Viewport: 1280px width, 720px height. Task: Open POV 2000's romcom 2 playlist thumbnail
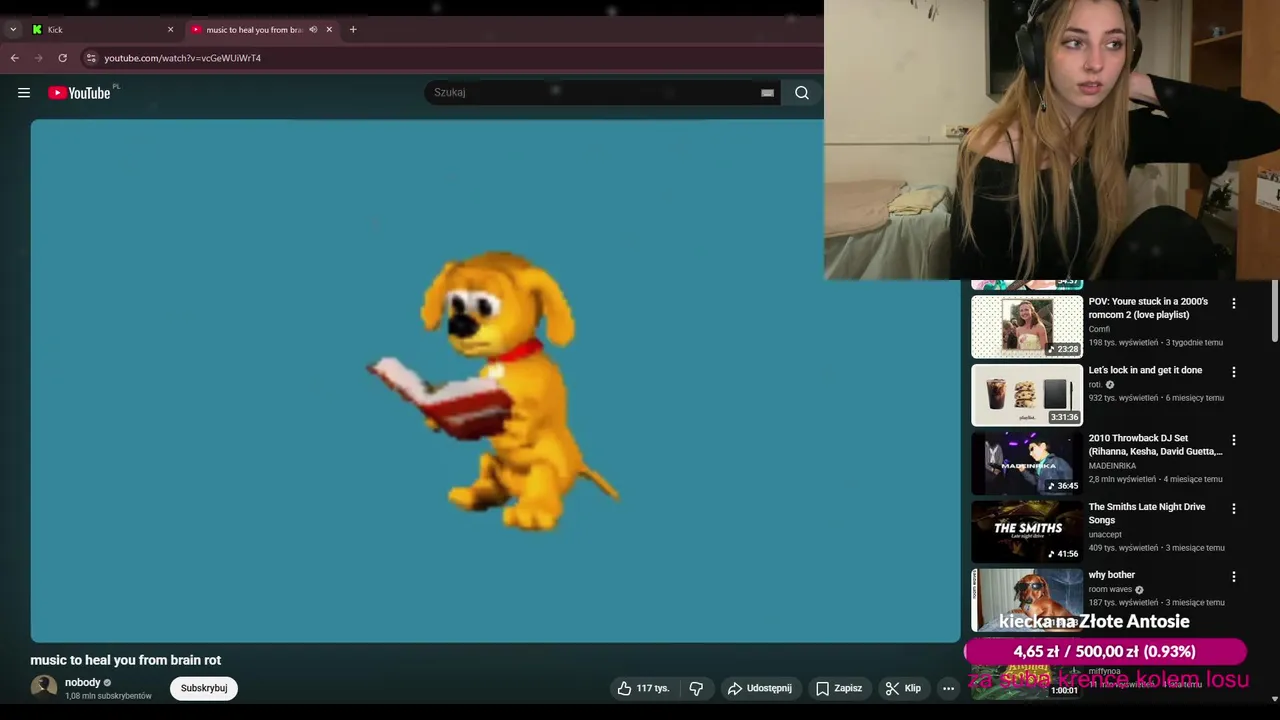pyautogui.click(x=1027, y=326)
